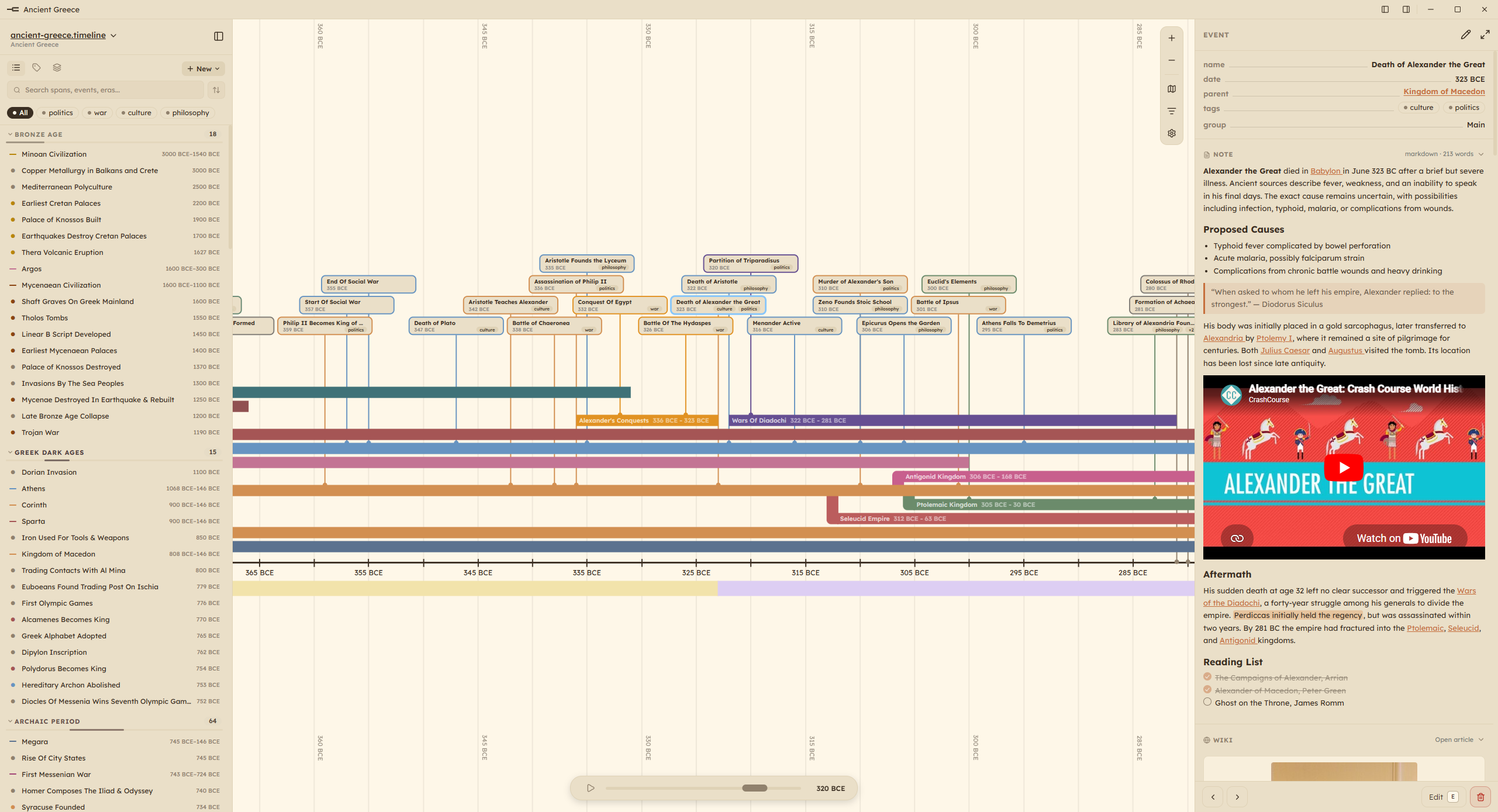Open the wiki Open article dropdown
Screen dimensions: 1498x812
pyautogui.click(x=1459, y=740)
